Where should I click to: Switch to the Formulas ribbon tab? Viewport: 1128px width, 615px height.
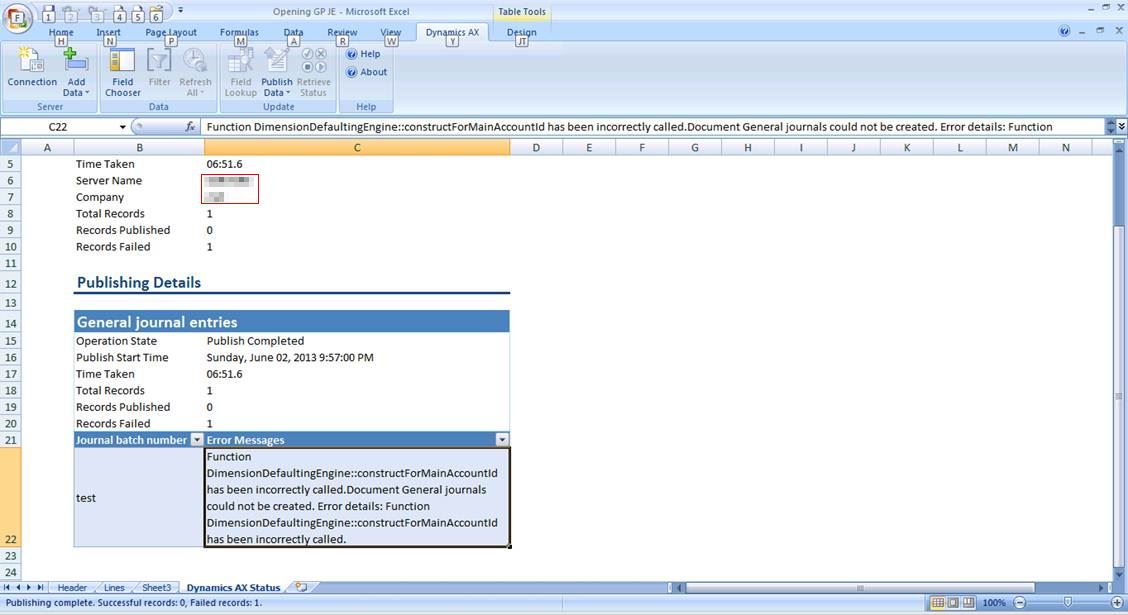coord(239,32)
